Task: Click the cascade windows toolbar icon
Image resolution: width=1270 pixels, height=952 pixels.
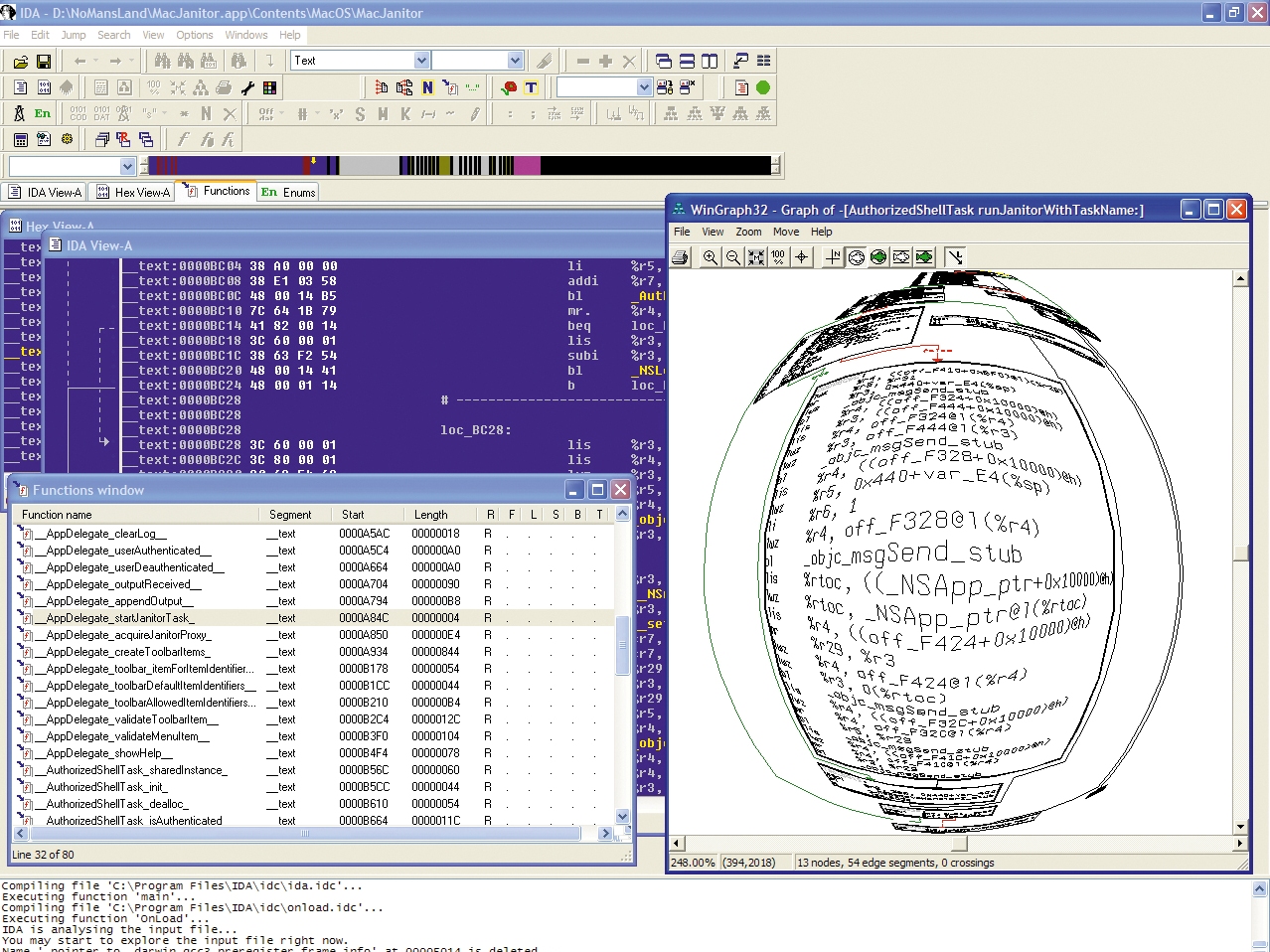Action: [664, 62]
